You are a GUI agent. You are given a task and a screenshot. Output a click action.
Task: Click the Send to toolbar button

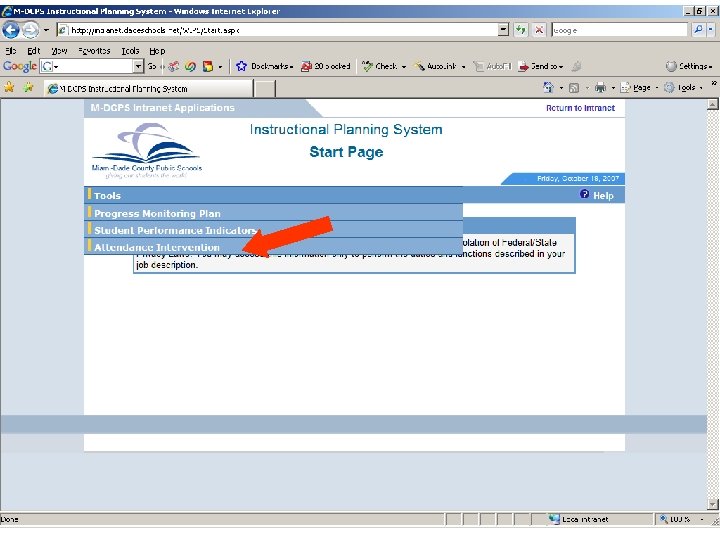[540, 67]
